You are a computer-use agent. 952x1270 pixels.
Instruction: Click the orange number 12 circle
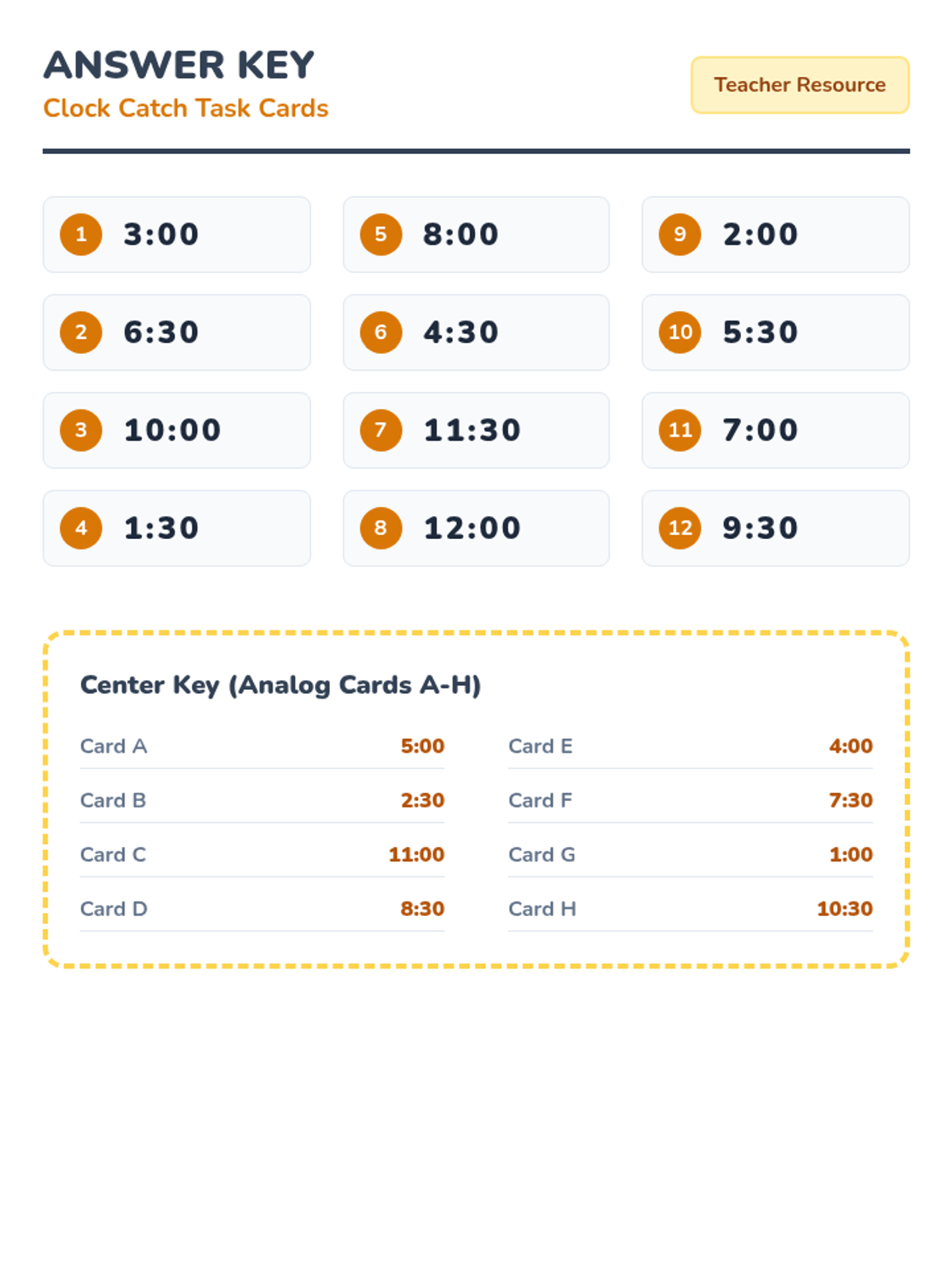point(680,528)
